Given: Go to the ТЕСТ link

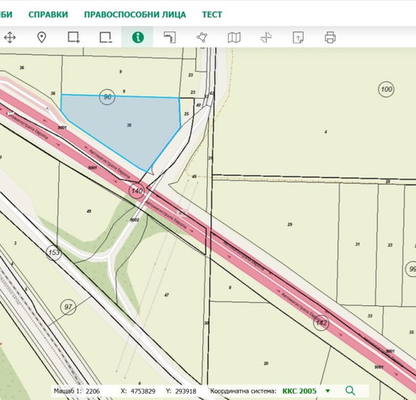Looking at the screenshot, I should (212, 15).
